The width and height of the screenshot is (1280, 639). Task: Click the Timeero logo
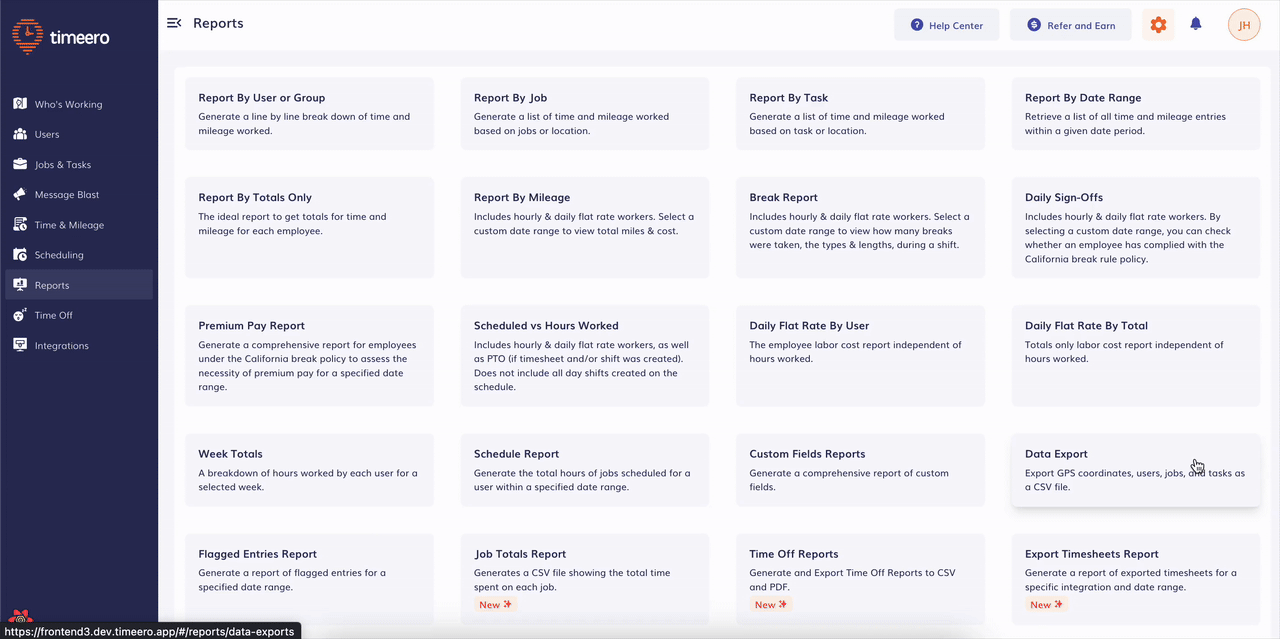tap(62, 37)
